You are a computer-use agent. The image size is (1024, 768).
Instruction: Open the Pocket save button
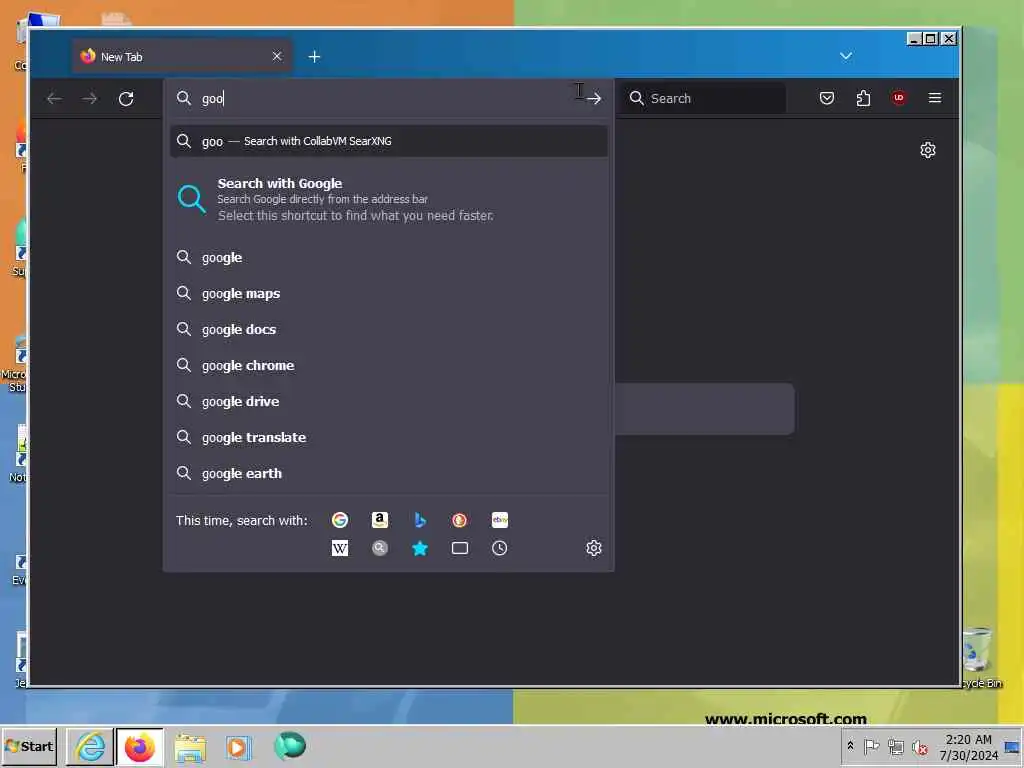coord(827,98)
